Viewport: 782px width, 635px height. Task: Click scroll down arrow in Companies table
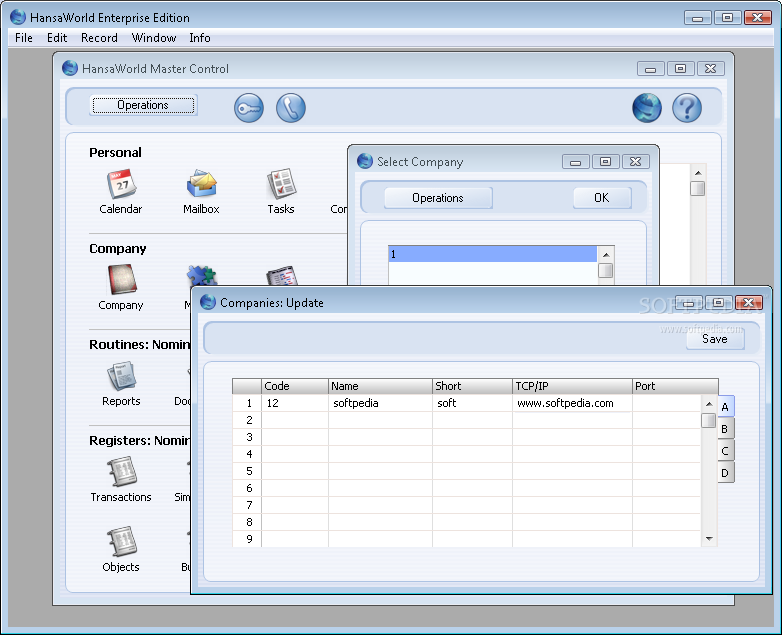(709, 539)
